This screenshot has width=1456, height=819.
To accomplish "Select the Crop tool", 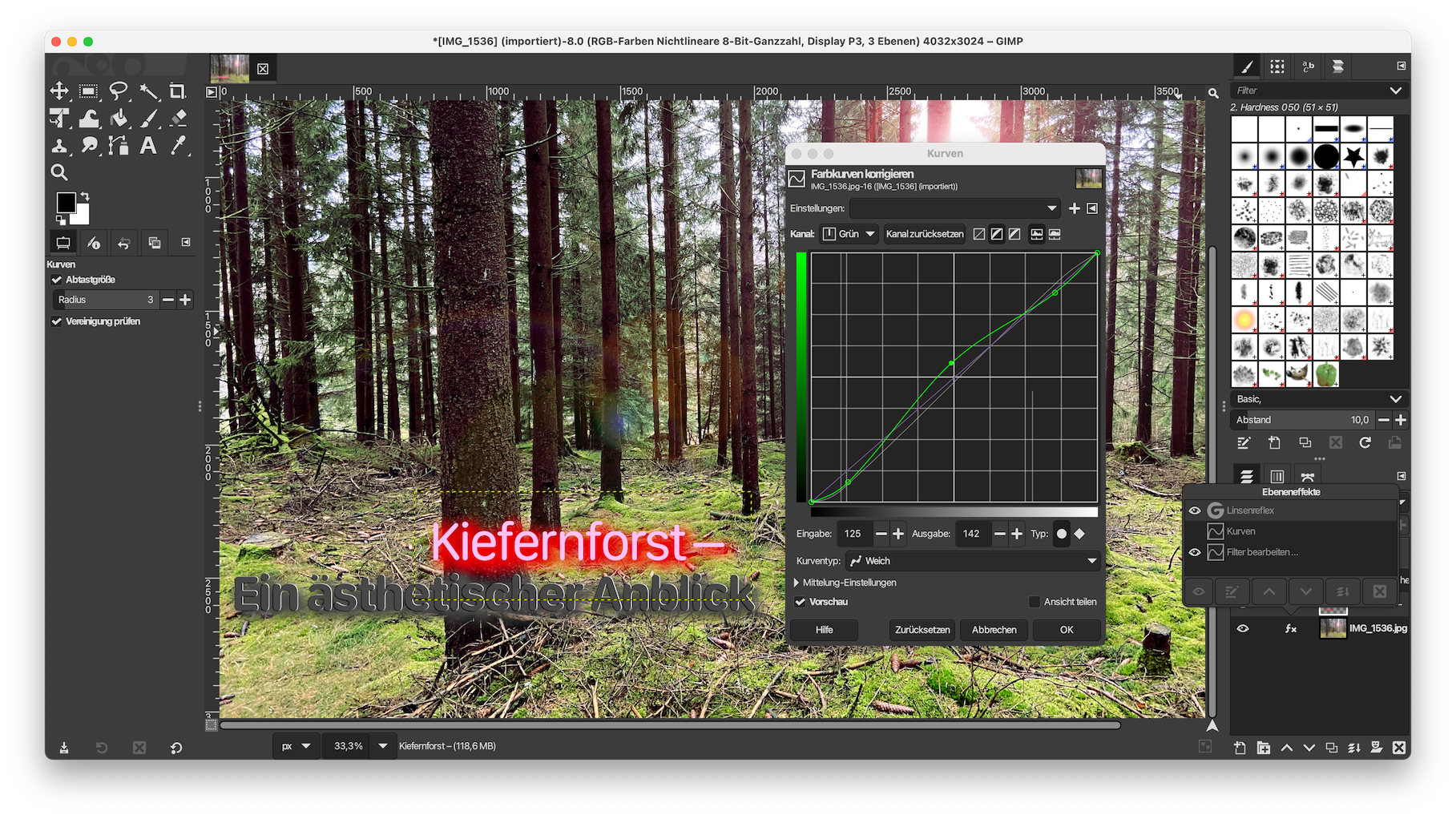I will click(x=178, y=91).
